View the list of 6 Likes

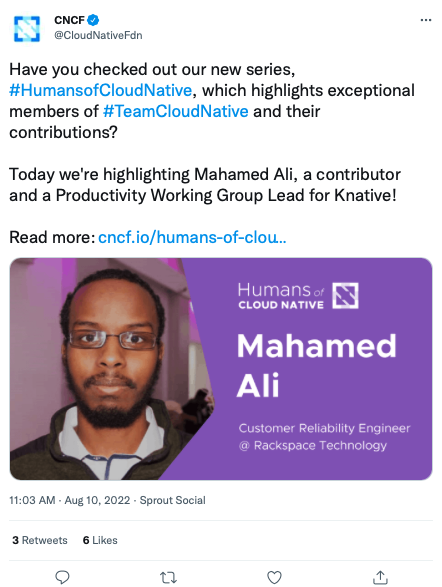100,540
